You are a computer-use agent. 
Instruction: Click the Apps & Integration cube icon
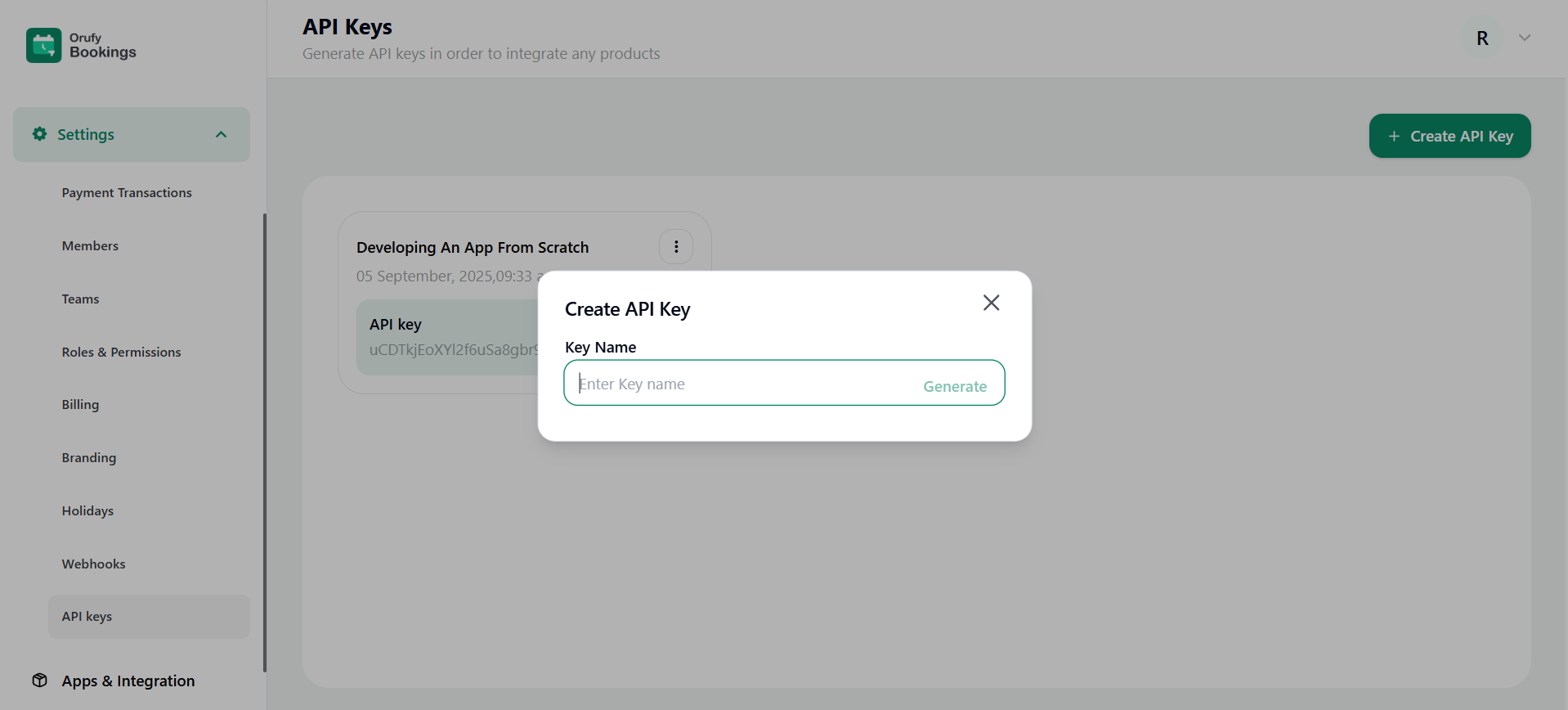(x=39, y=681)
